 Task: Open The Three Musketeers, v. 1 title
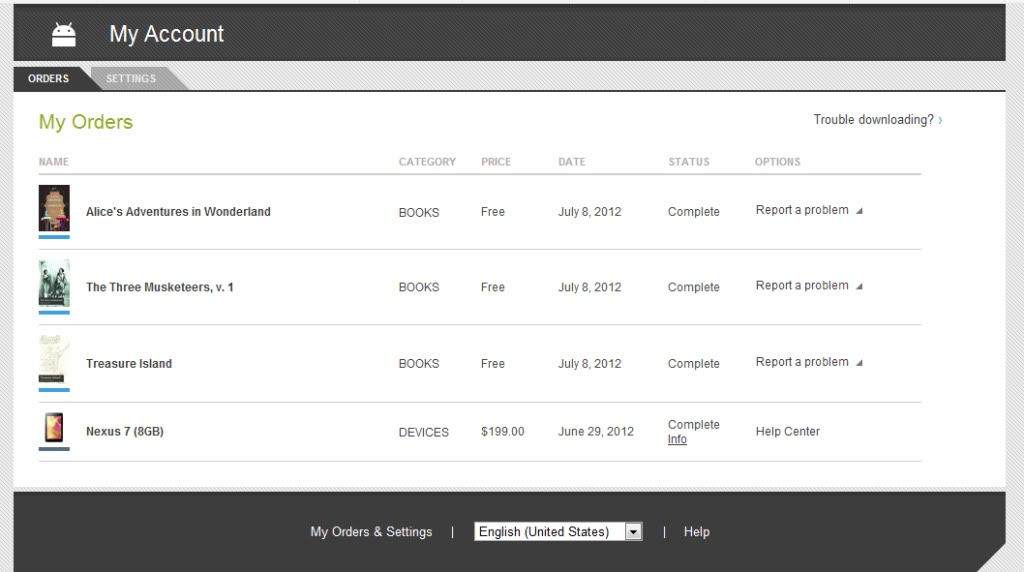[x=160, y=287]
